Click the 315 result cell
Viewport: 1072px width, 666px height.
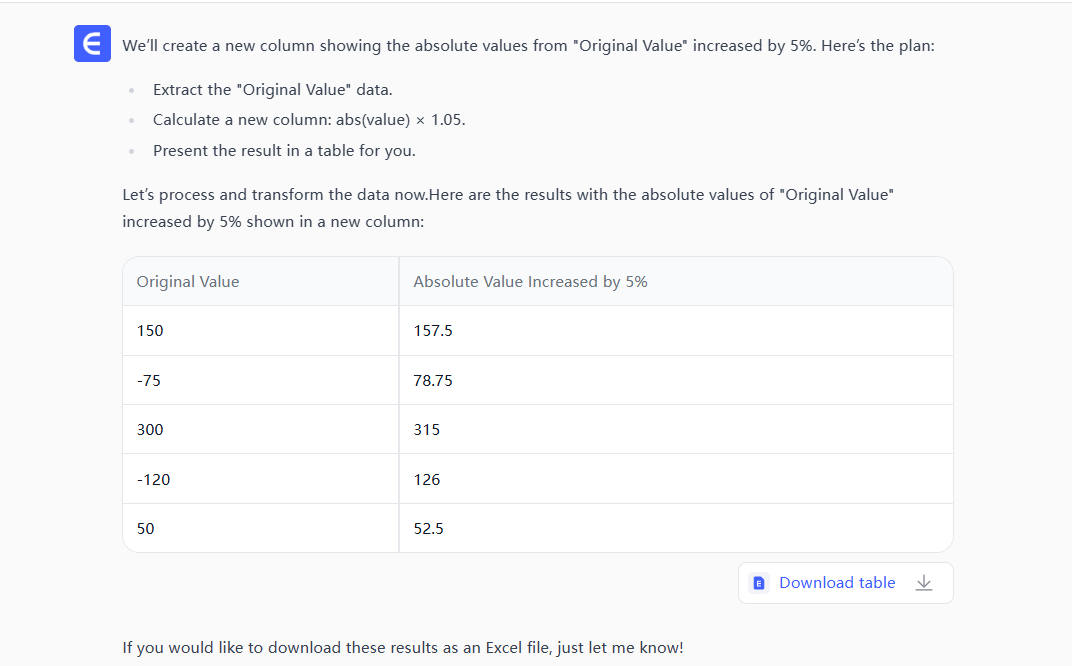coord(427,430)
